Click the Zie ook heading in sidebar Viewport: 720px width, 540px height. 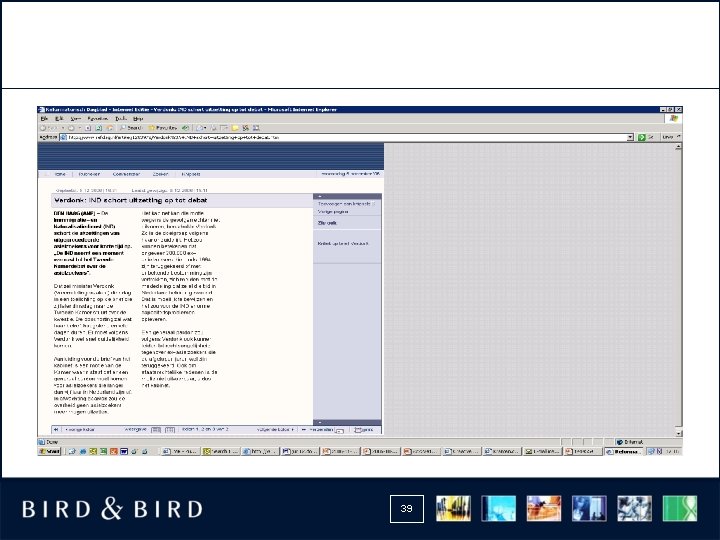(x=327, y=223)
